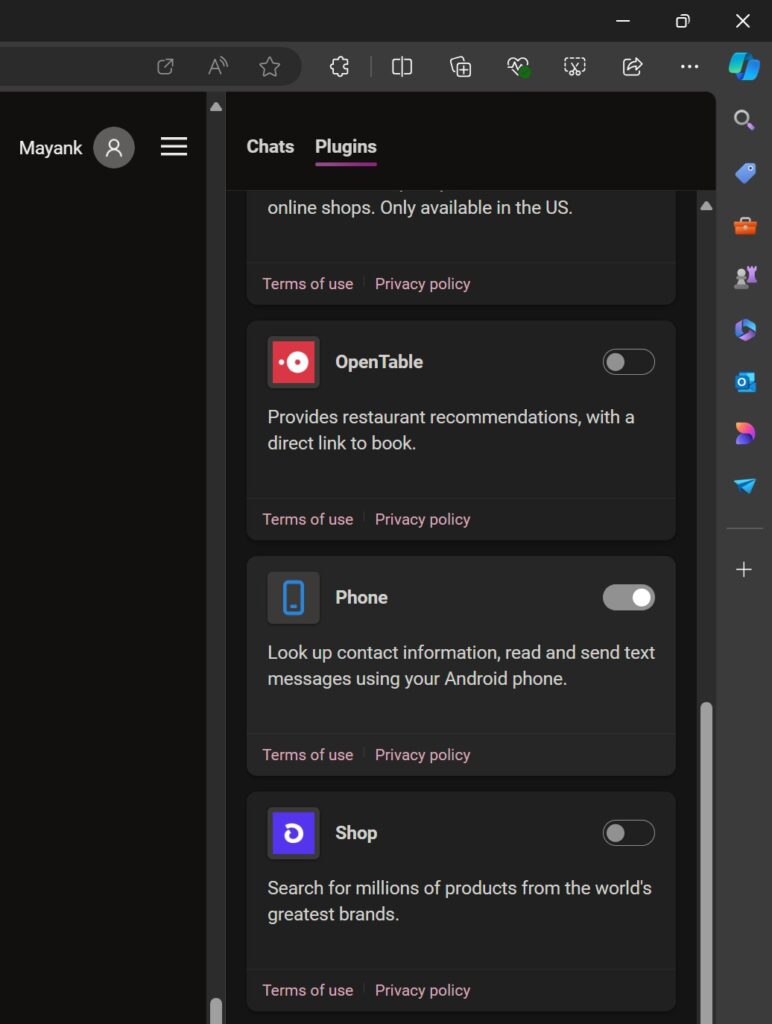772x1024 pixels.
Task: Open Phone Terms of use link
Action: (308, 754)
